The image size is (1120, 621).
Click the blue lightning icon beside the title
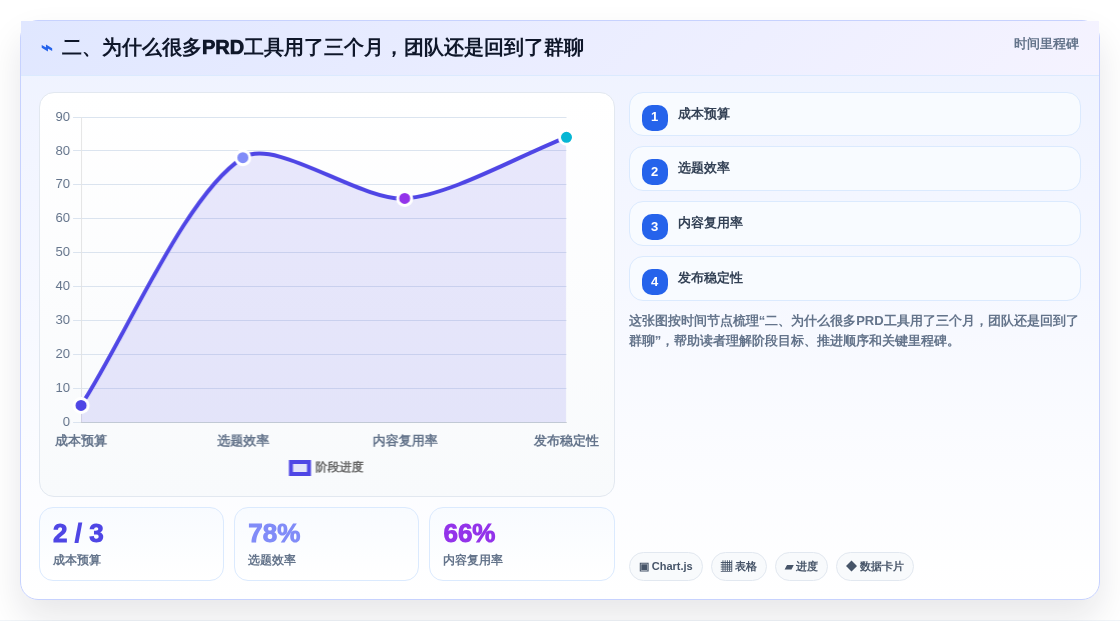pyautogui.click(x=47, y=48)
